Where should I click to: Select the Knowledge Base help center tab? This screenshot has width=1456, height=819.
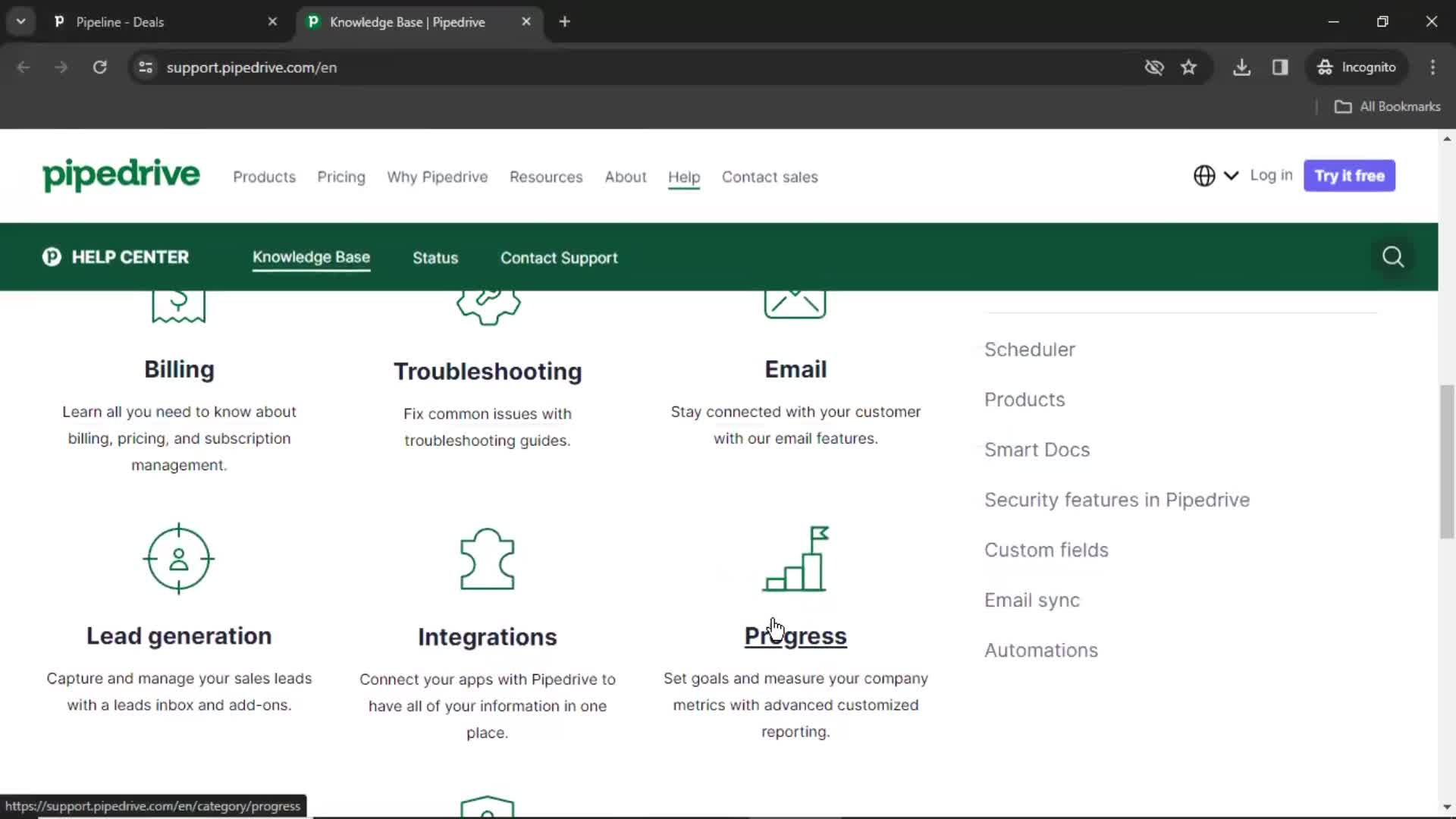tap(311, 257)
